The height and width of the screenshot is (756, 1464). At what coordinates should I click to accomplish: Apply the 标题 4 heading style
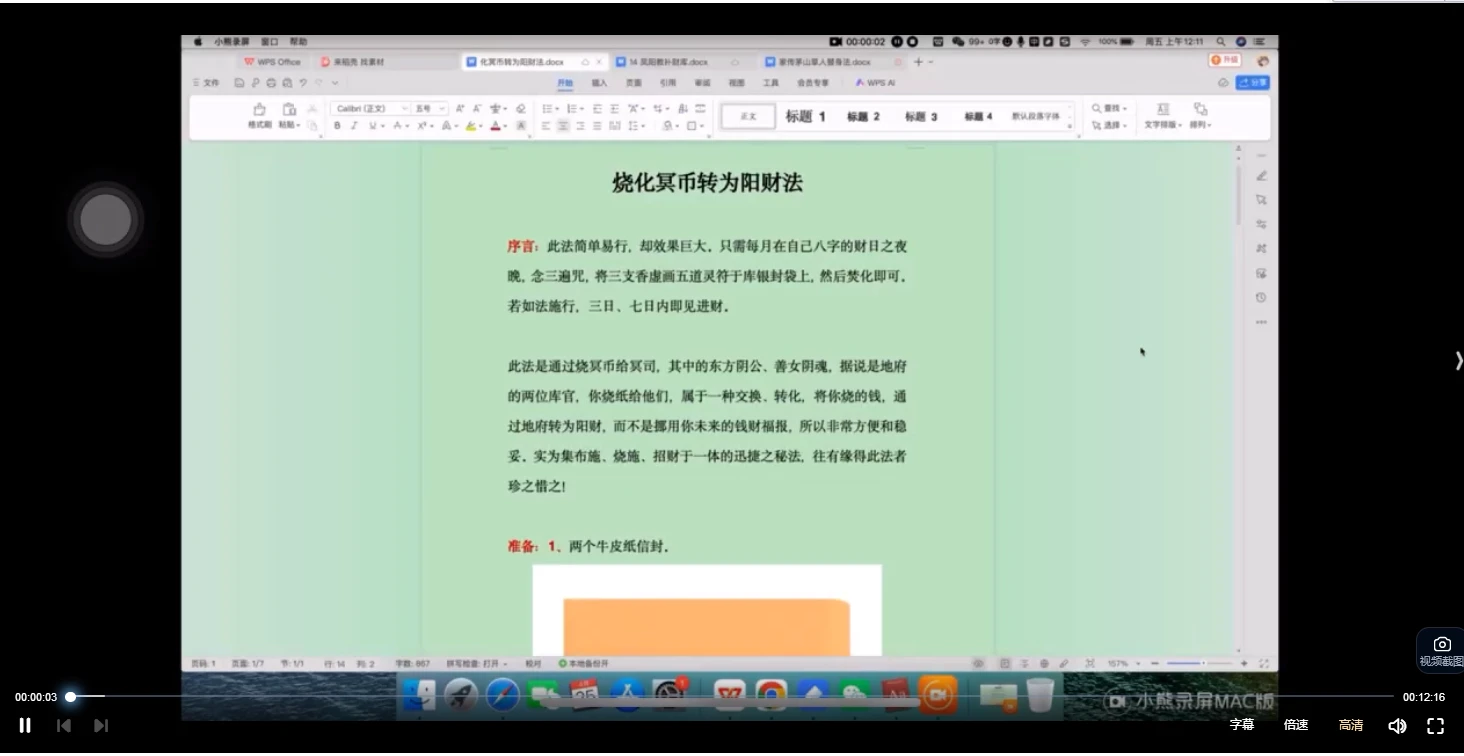coord(978,116)
